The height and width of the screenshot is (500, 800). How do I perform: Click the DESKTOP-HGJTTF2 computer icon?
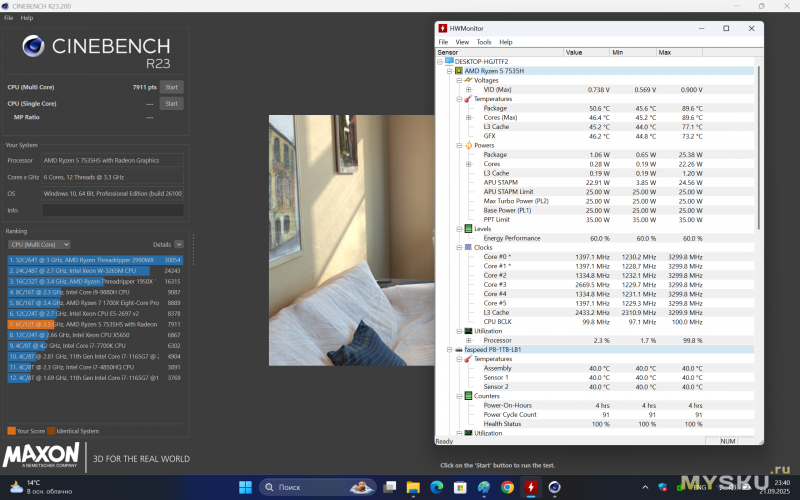click(449, 61)
